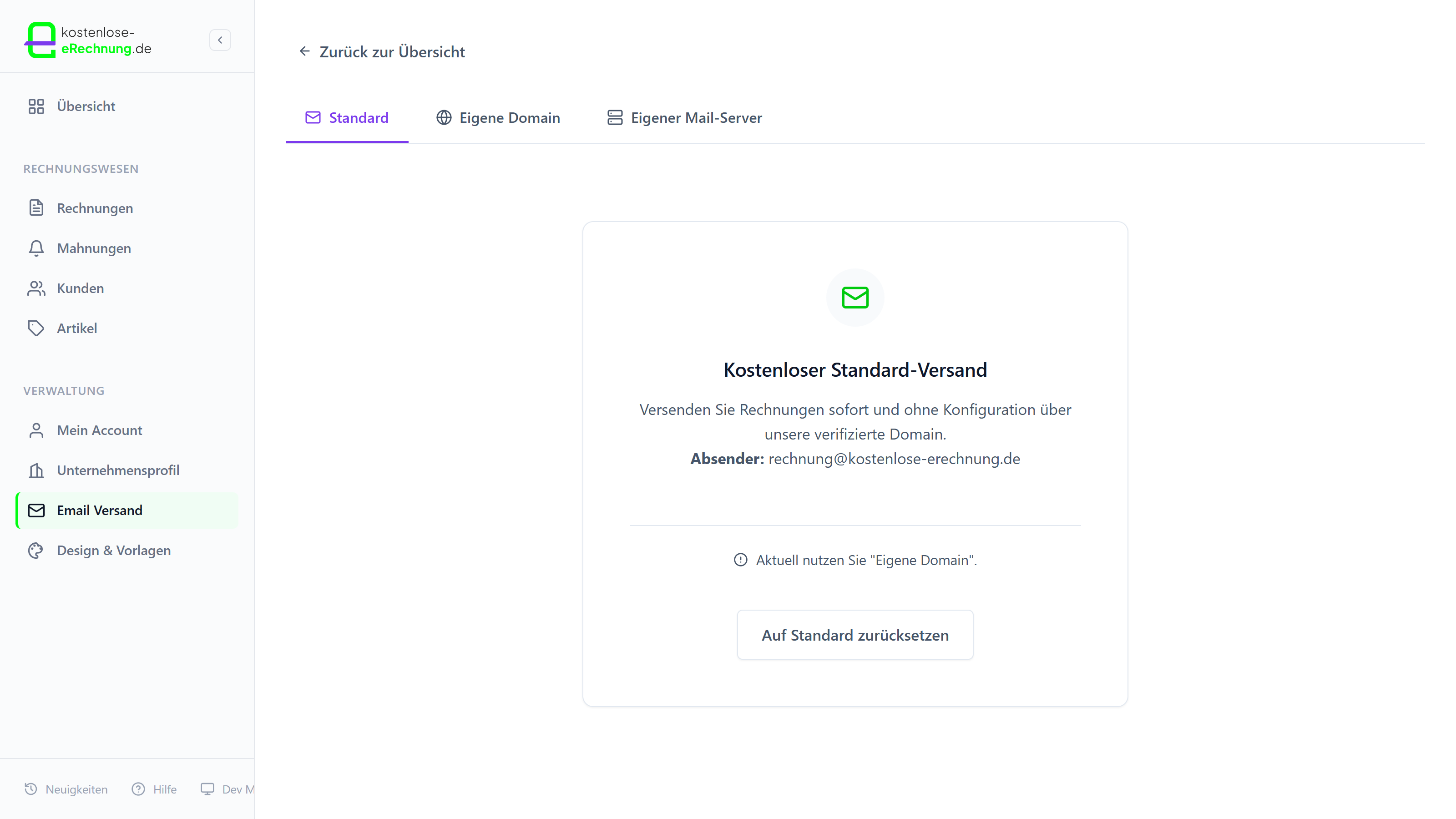Open Übersicht dashboard grid icon
This screenshot has width=1456, height=819.
[x=36, y=106]
